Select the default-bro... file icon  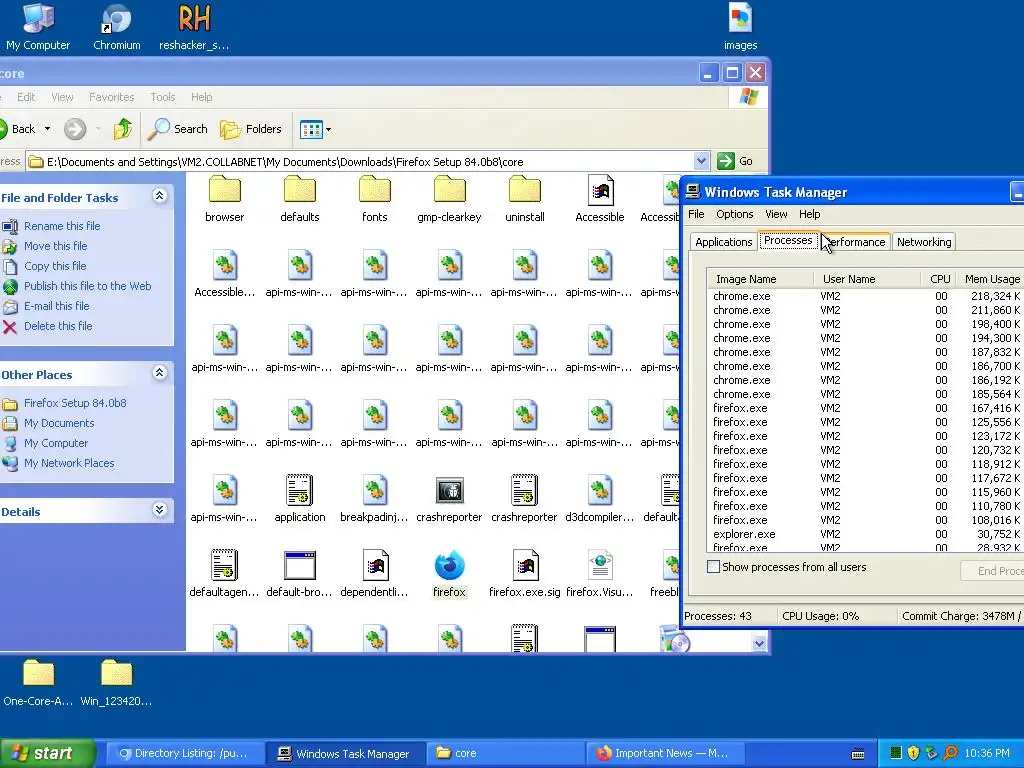(300, 575)
